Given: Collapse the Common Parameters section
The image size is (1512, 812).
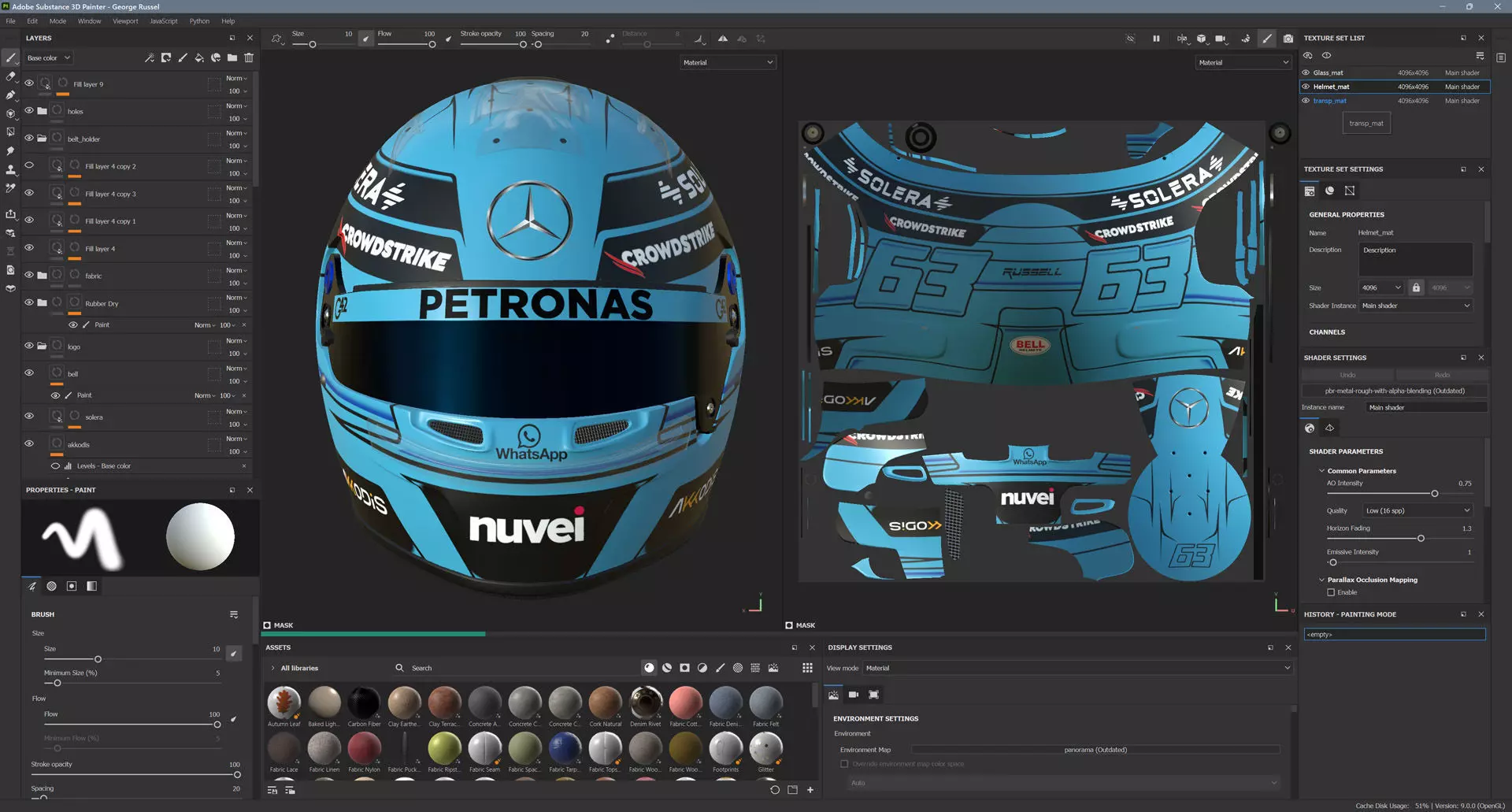Looking at the screenshot, I should tap(1321, 471).
